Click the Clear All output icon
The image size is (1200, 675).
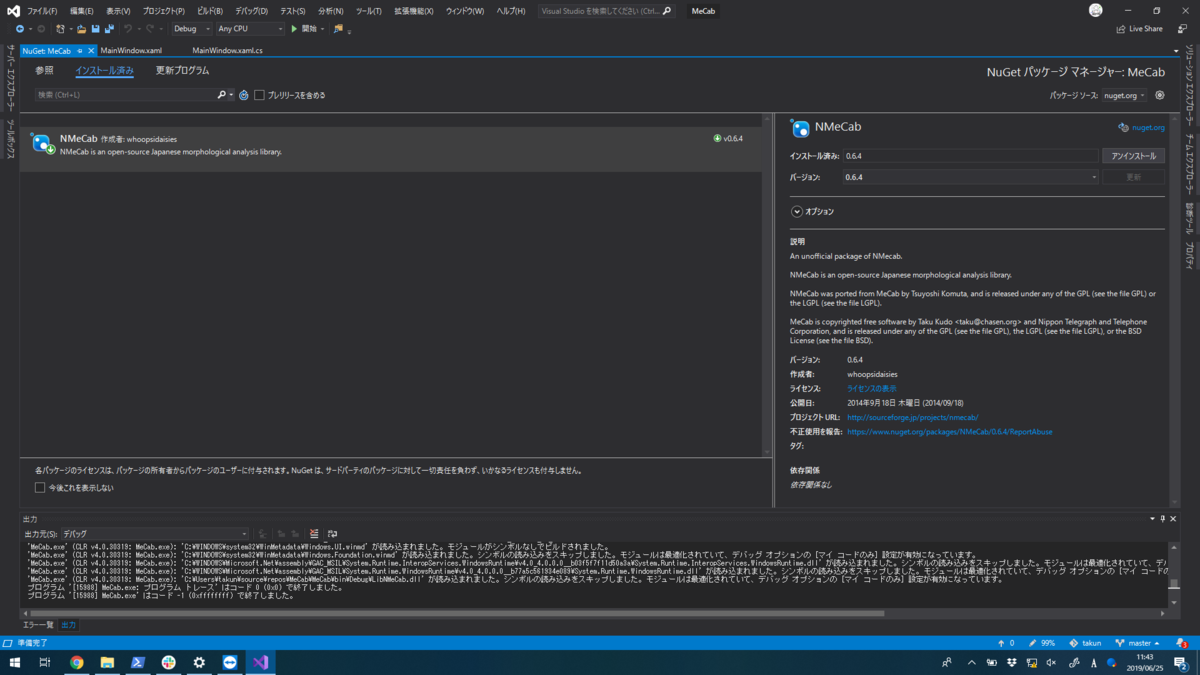314,534
